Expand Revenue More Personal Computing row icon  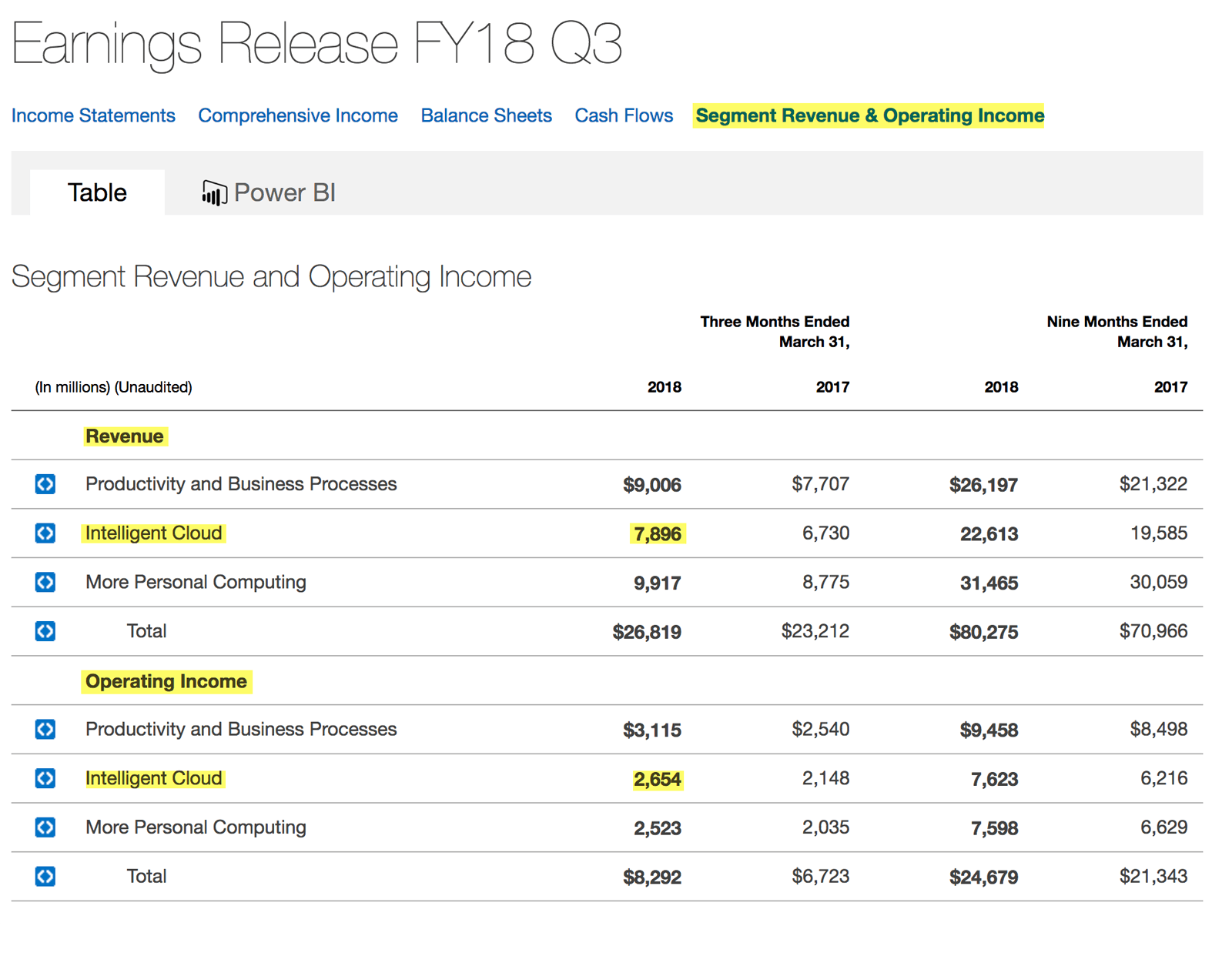click(45, 582)
